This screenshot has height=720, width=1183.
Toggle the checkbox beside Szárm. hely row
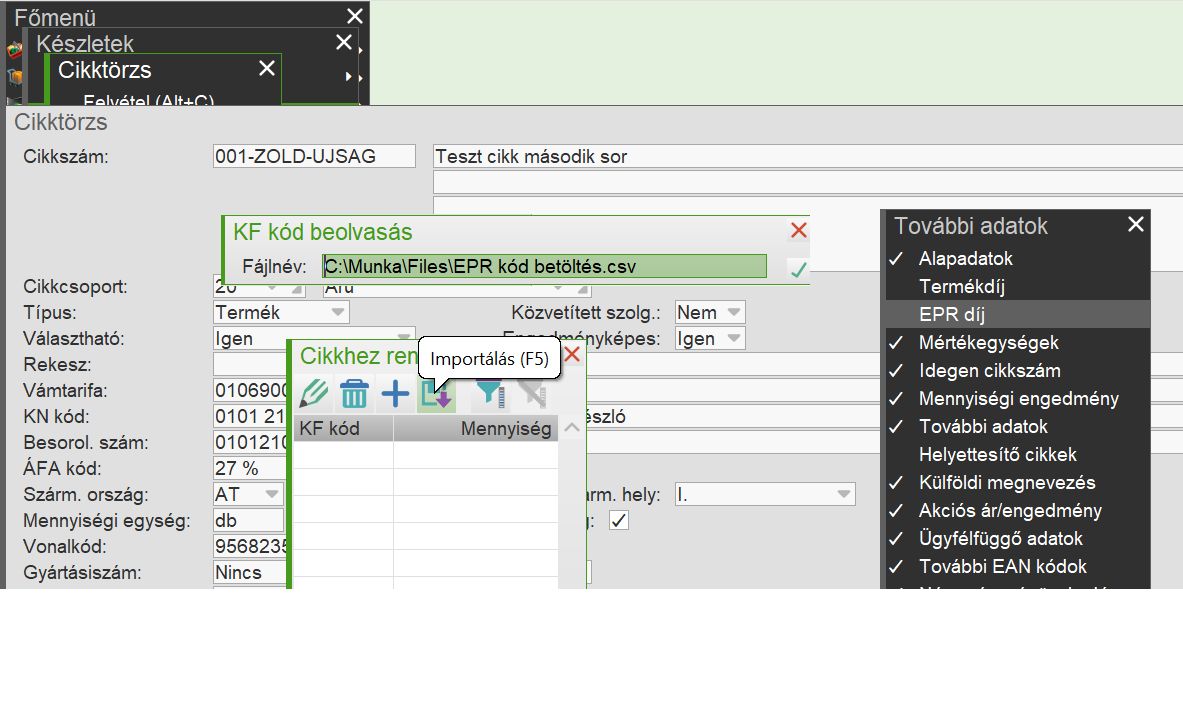click(x=619, y=520)
